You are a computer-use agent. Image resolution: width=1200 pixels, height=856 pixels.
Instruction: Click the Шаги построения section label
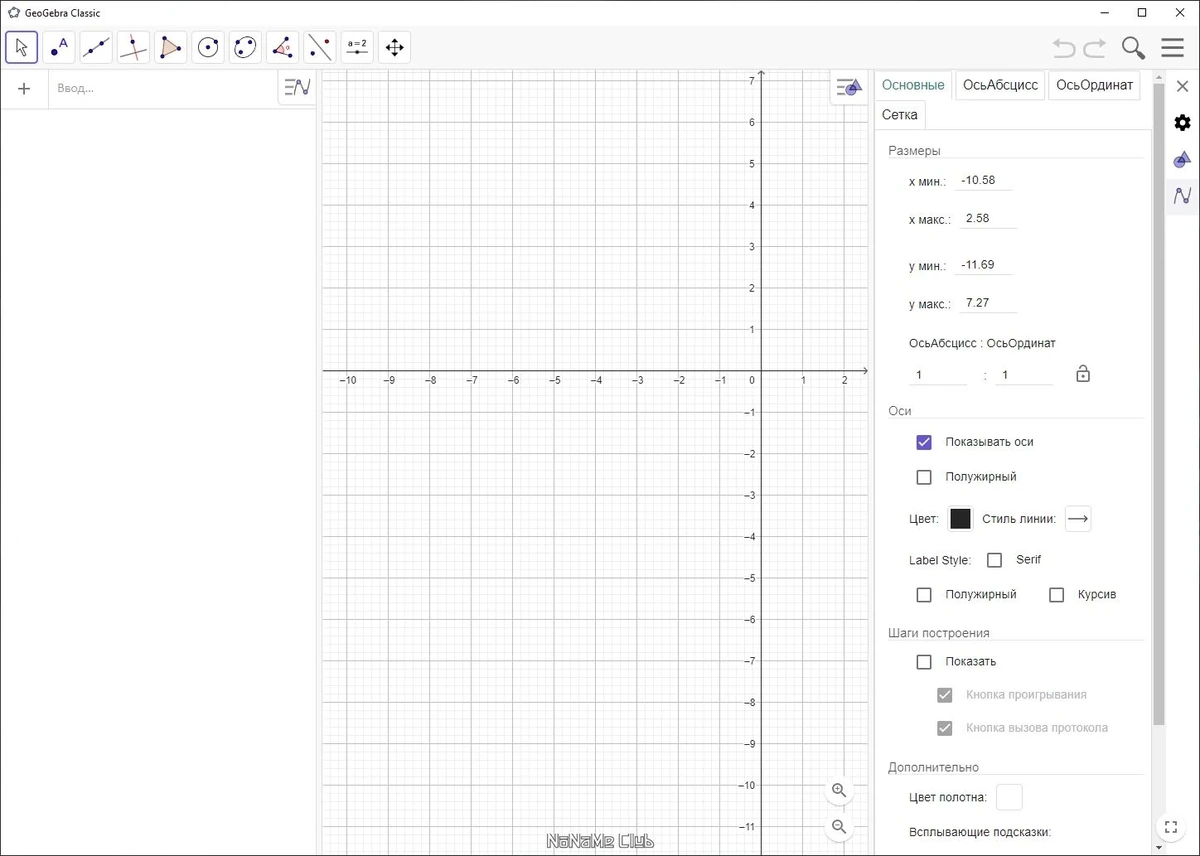939,633
